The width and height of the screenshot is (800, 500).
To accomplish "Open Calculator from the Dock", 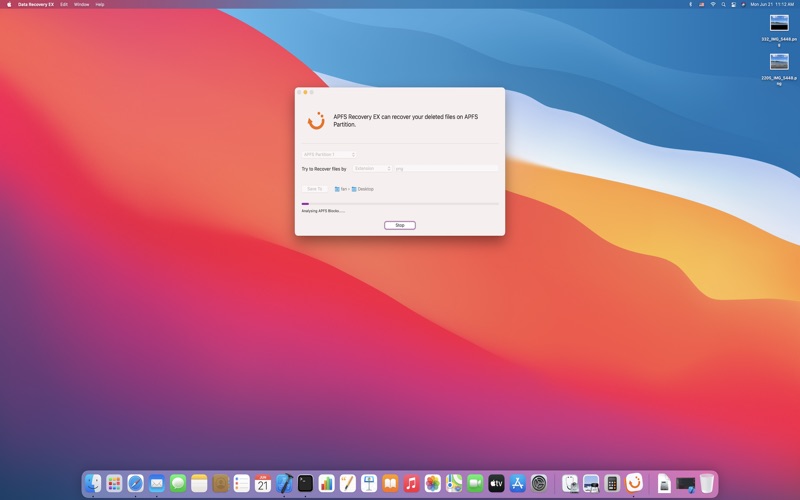I will (x=612, y=483).
